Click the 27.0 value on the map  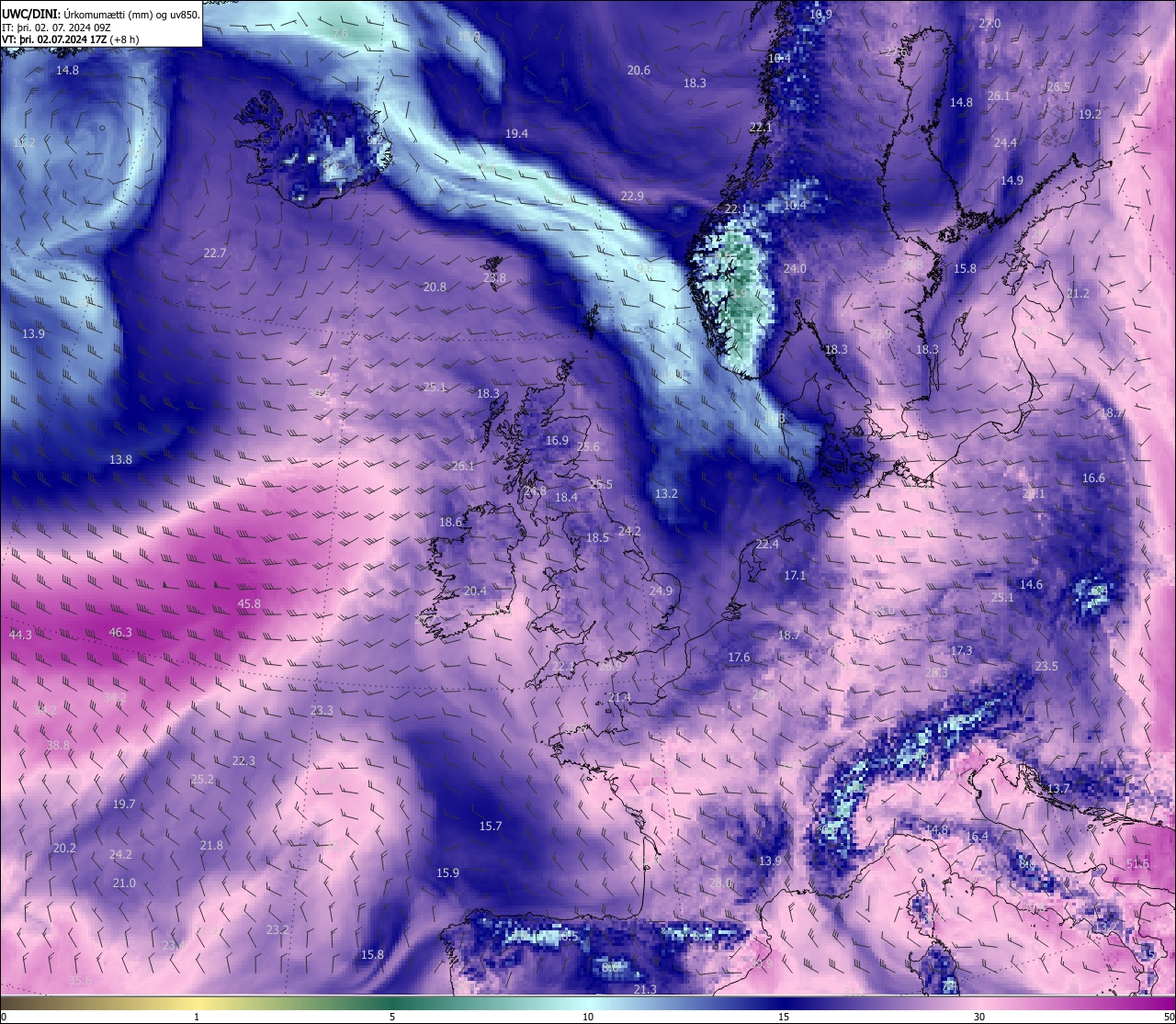click(989, 23)
